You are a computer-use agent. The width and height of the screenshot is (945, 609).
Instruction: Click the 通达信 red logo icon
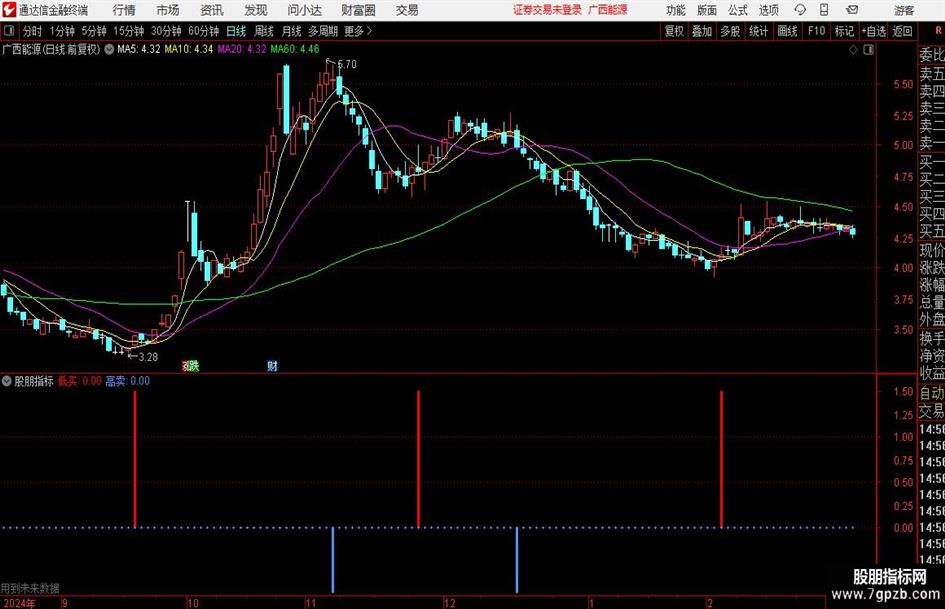pos(8,10)
